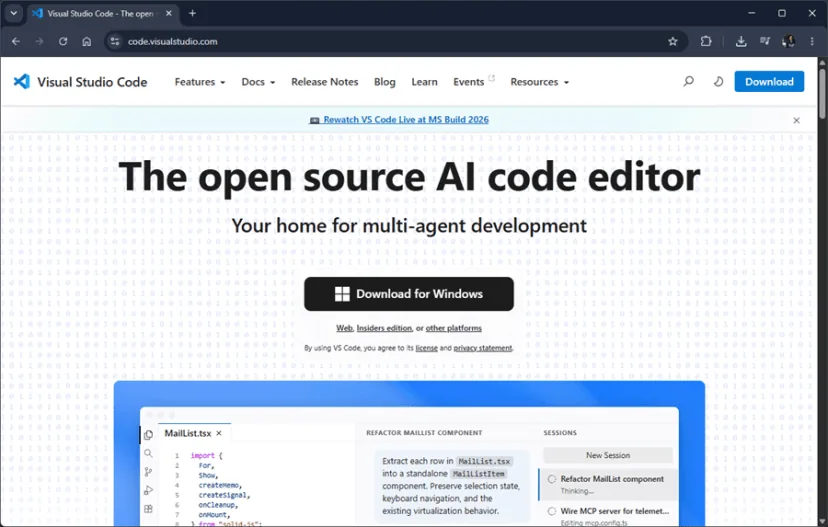Open the license link
Image resolution: width=828 pixels, height=527 pixels.
coord(426,348)
